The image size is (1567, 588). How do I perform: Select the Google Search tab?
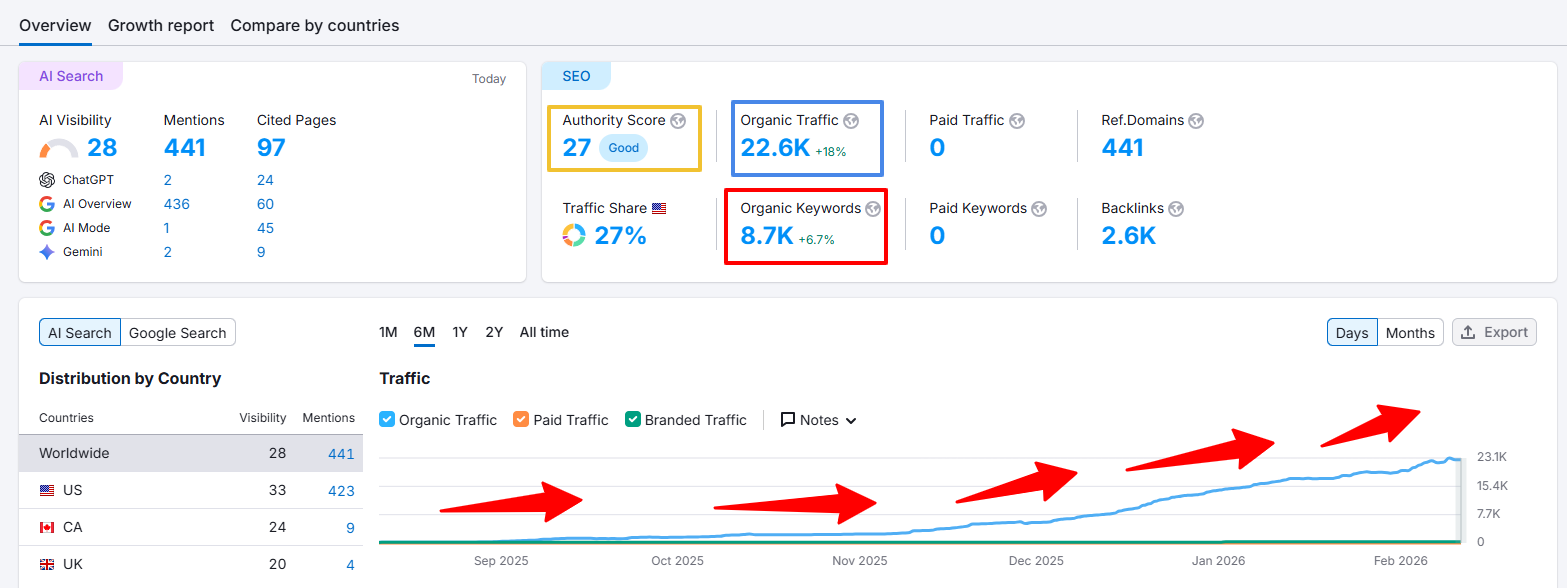[177, 332]
